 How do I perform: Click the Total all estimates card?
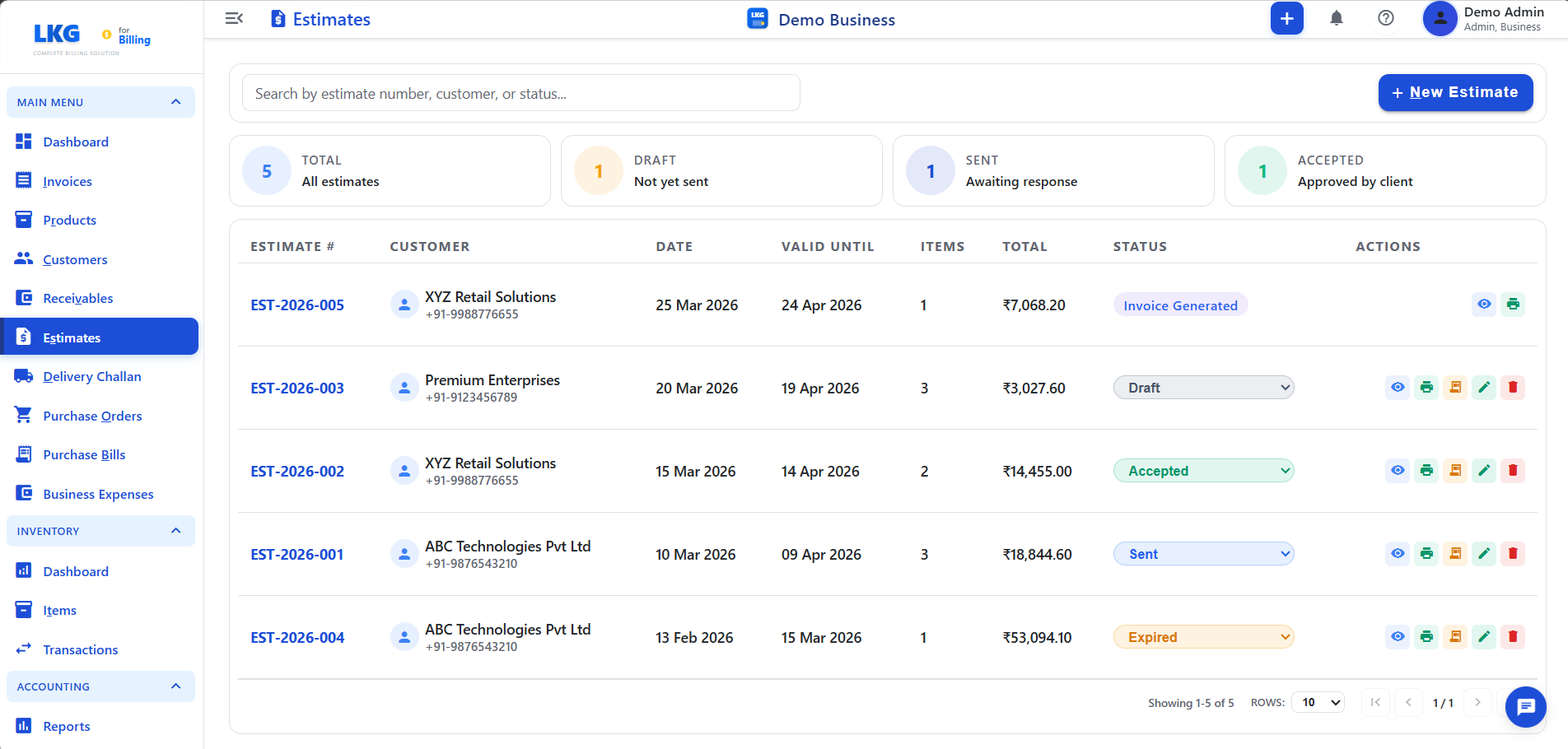pyautogui.click(x=390, y=170)
